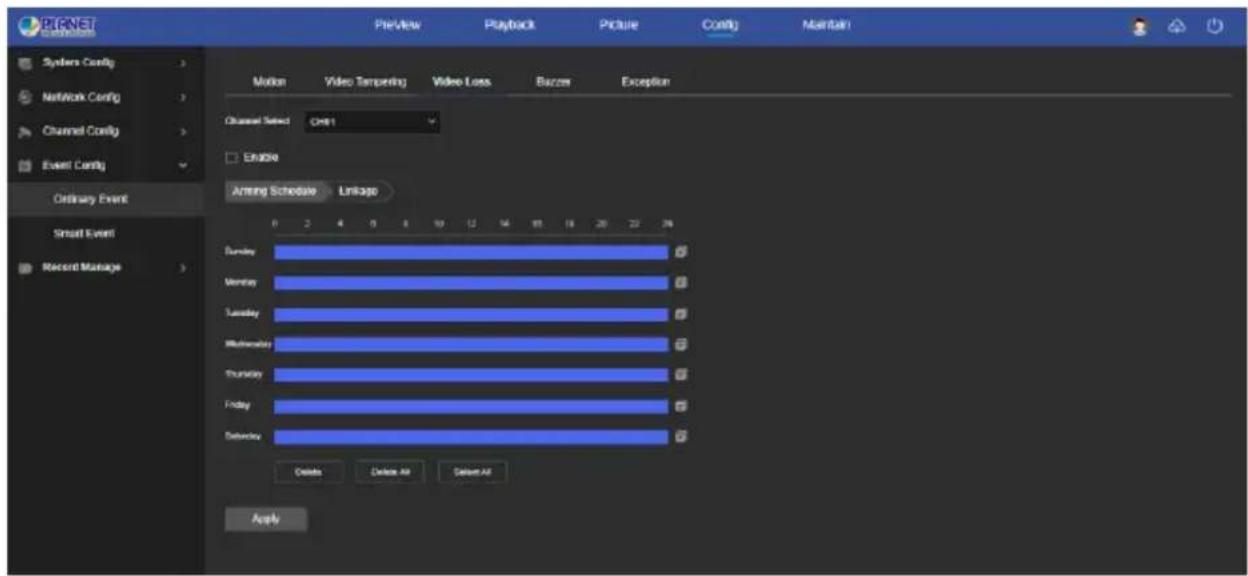
Task: Click the Delete button
Action: (308, 472)
